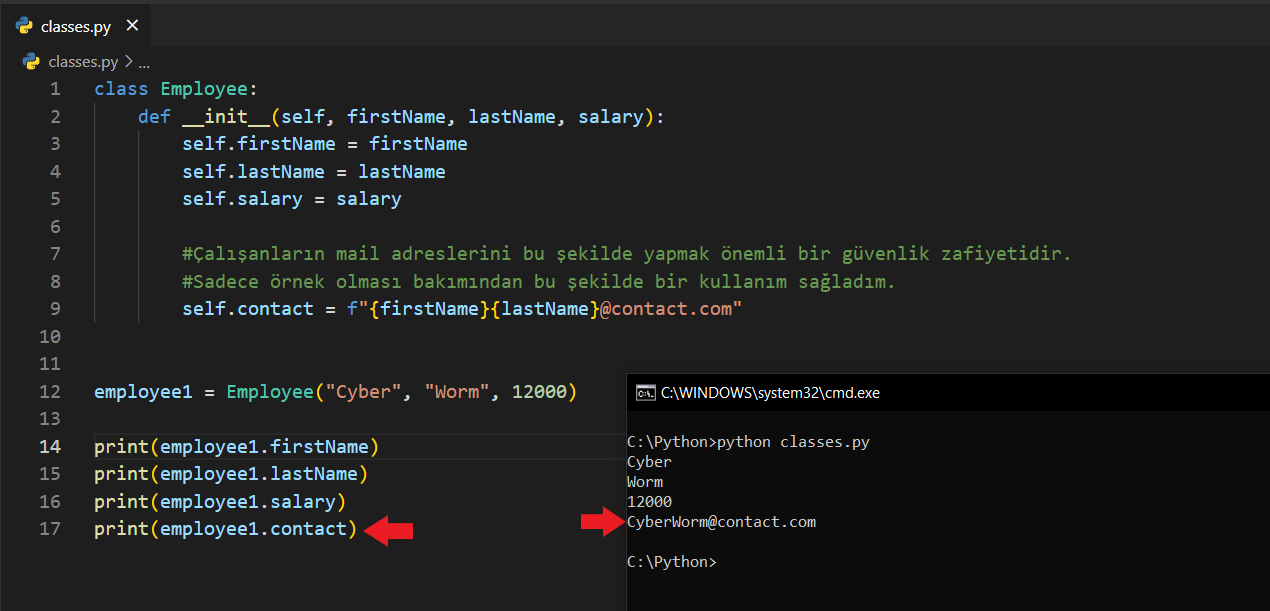Focus the cmd.exe window title bar
Viewport: 1270px width, 611px height.
point(900,393)
